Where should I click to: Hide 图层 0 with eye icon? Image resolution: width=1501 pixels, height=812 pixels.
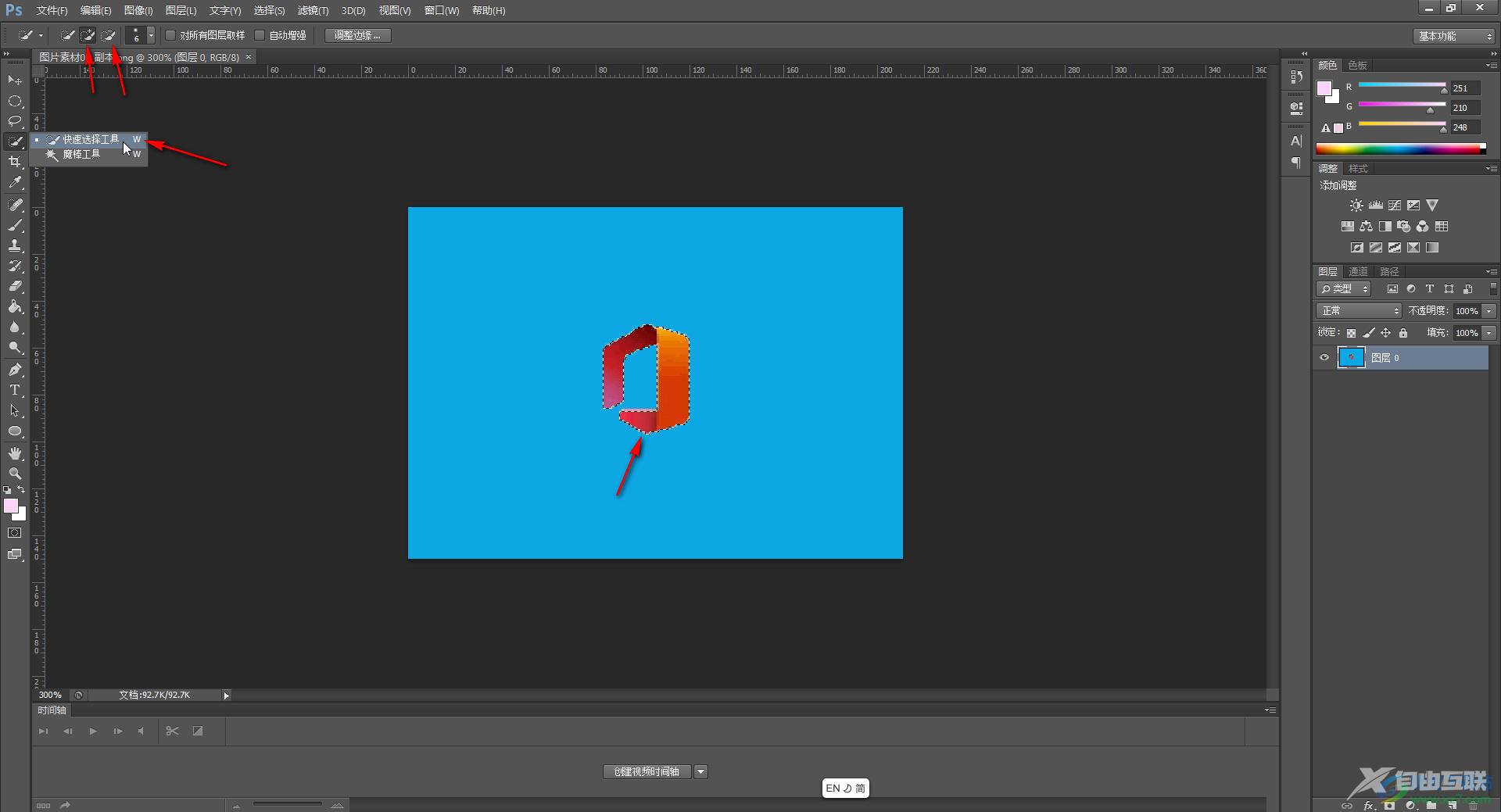tap(1324, 358)
